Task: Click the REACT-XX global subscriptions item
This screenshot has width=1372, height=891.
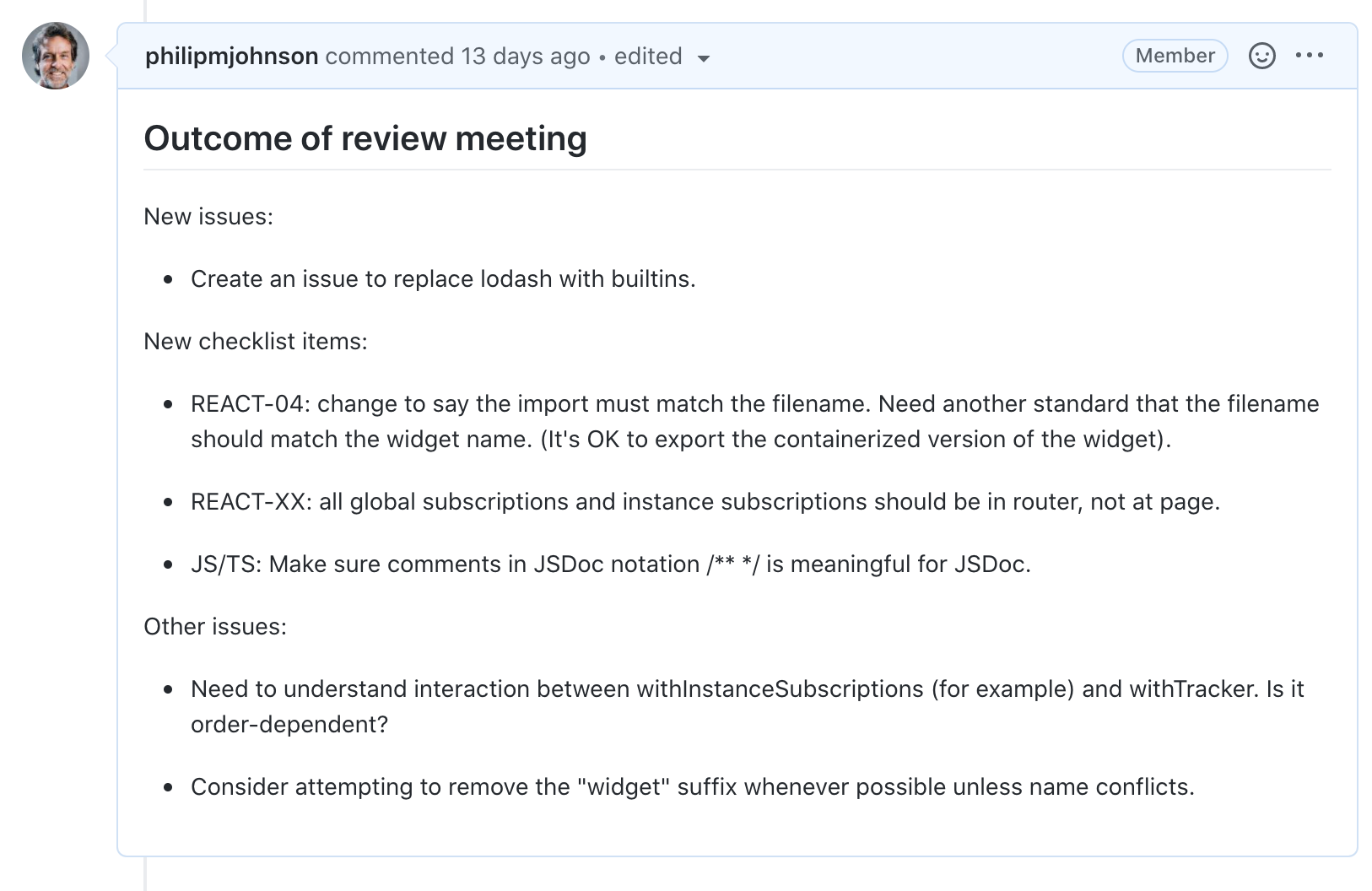Action: [705, 502]
